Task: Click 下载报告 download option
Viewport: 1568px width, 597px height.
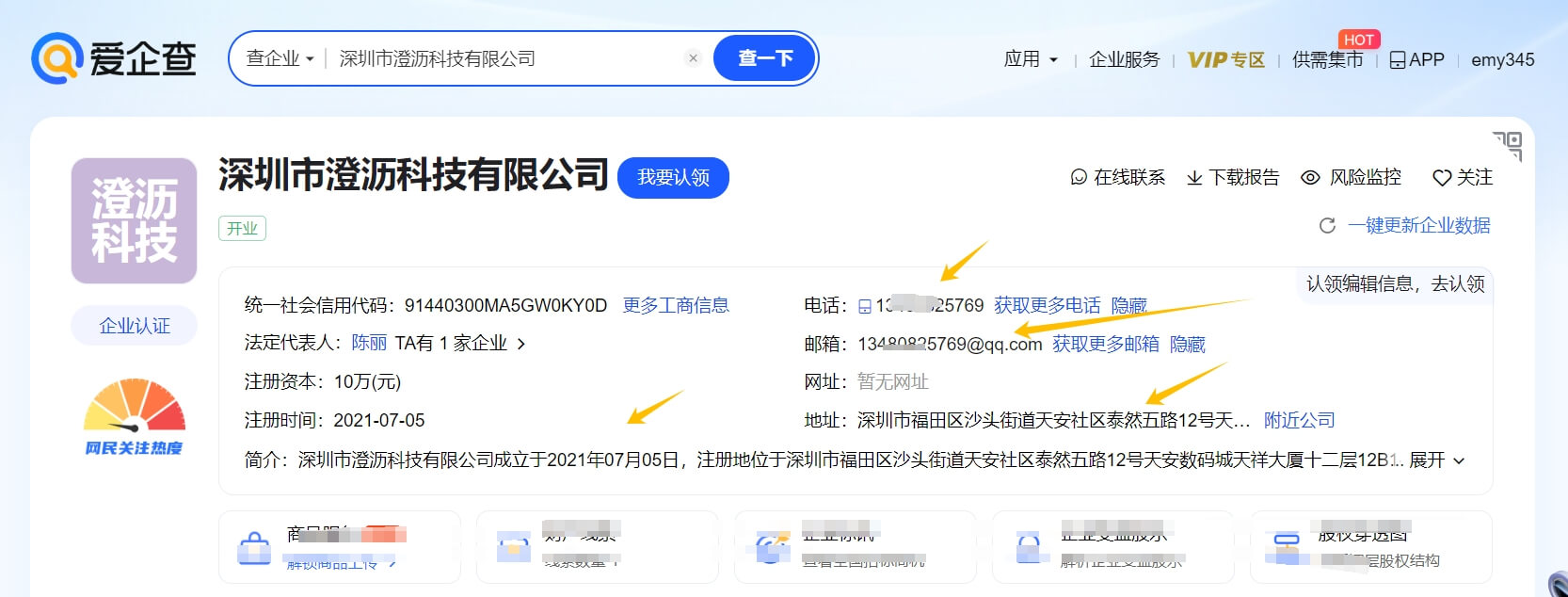Action: 1233,177
